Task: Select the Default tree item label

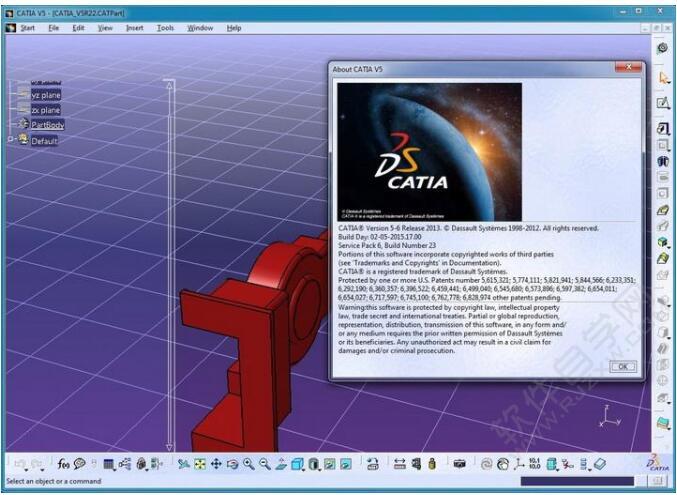Action: [x=44, y=141]
